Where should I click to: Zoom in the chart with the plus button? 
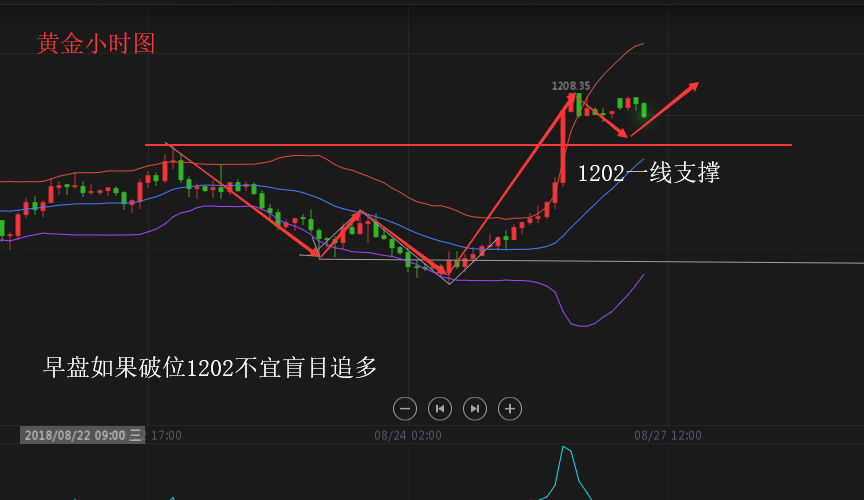510,408
